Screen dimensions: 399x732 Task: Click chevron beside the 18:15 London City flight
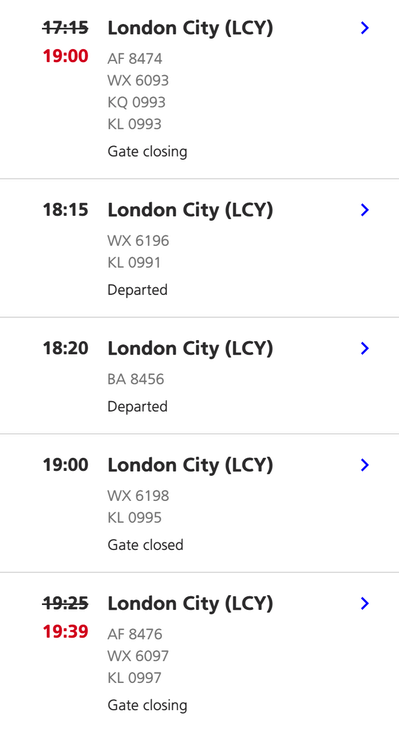click(365, 210)
